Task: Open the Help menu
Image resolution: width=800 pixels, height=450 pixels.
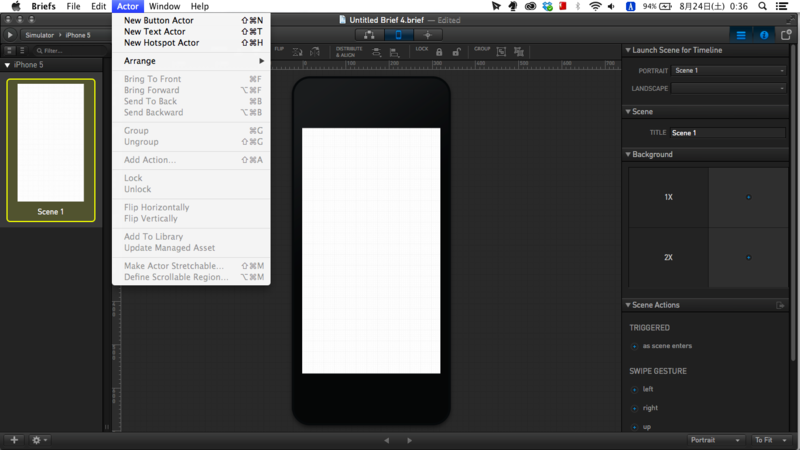Action: (199, 6)
